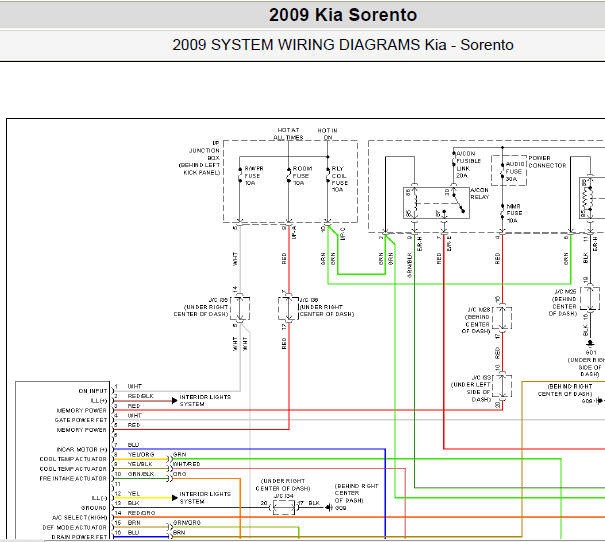Viewport: 605px width, 542px height.
Task: Click the G09 ground symbol beside J/C I34
Action: pyautogui.click(x=328, y=507)
